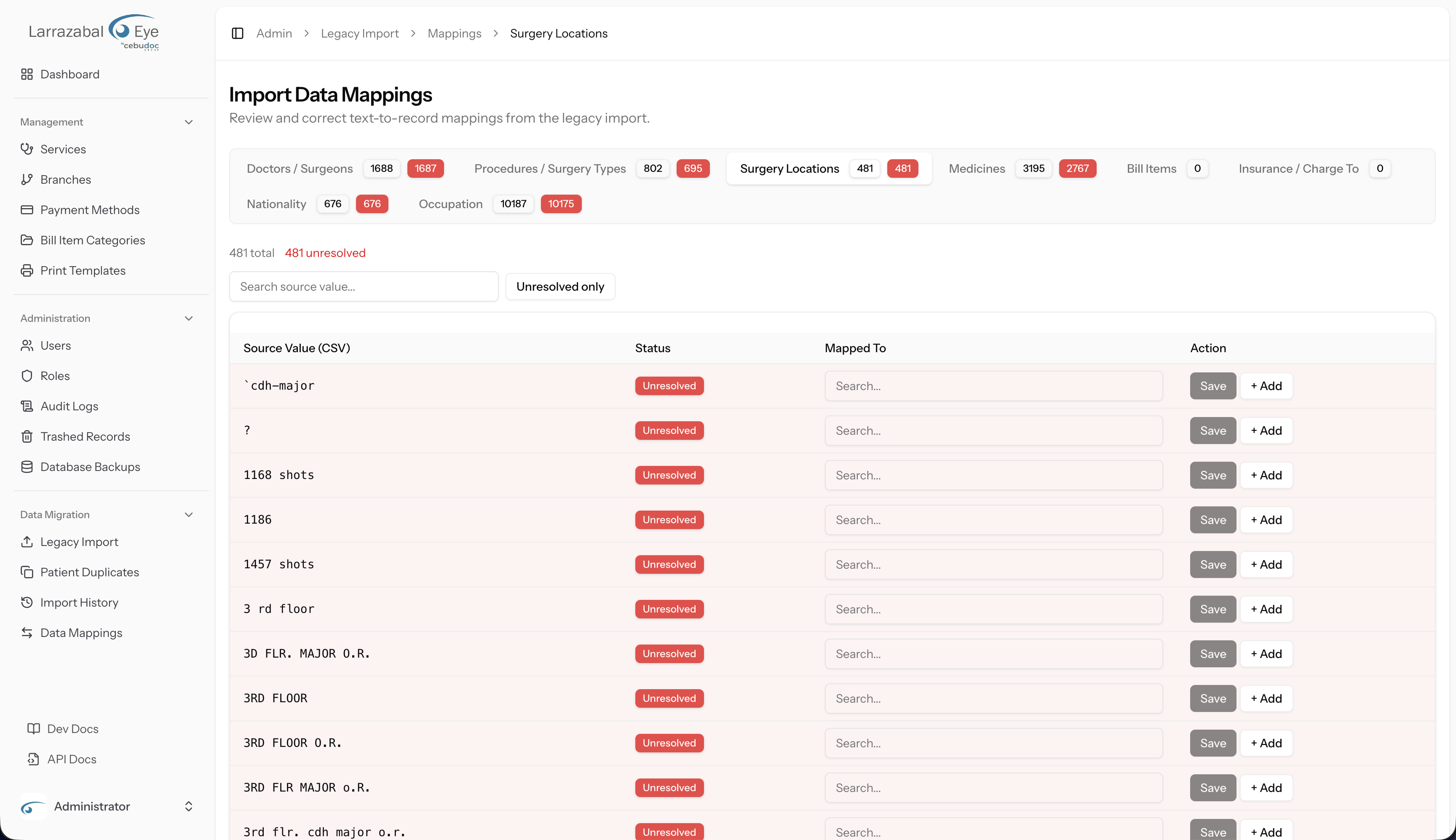
Task: Go to Mappings breadcrumb
Action: tap(455, 33)
